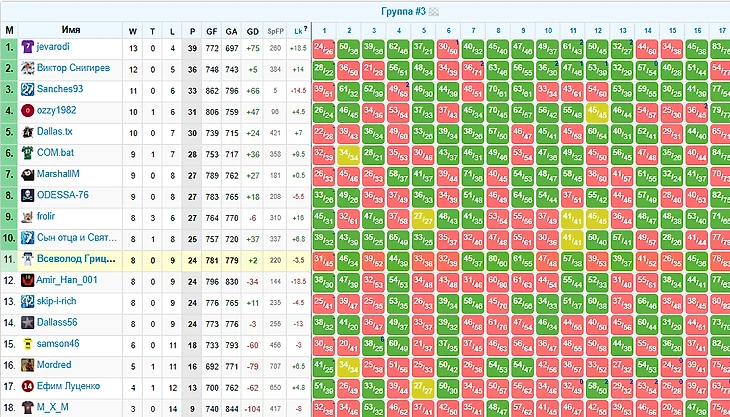
Task: Open the frolir name link
Action: (x=46, y=216)
